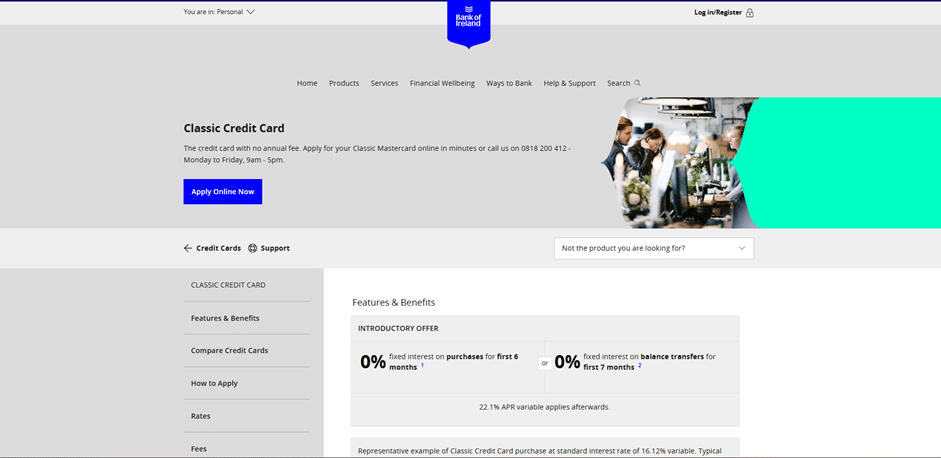Open the Products menu
The height and width of the screenshot is (458, 941).
coord(344,83)
